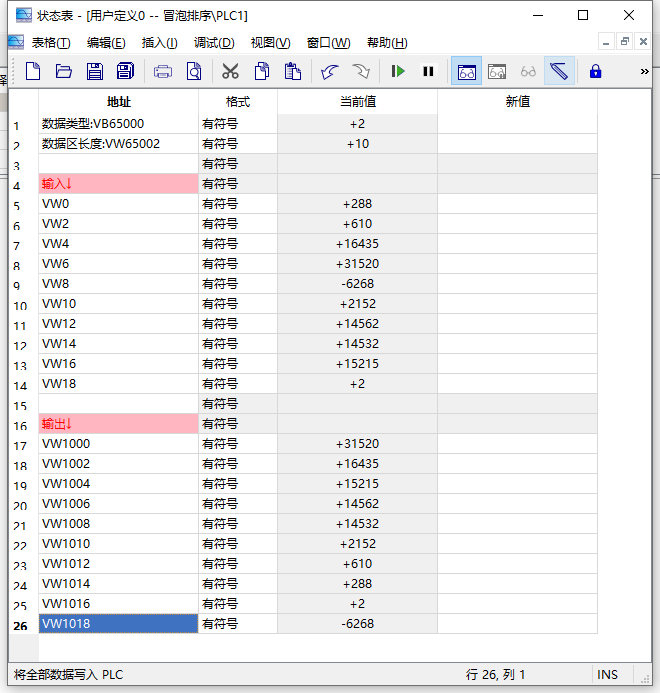Screen dimensions: 660x693
Task: Click the blue Force lock icon
Action: pyautogui.click(x=595, y=71)
